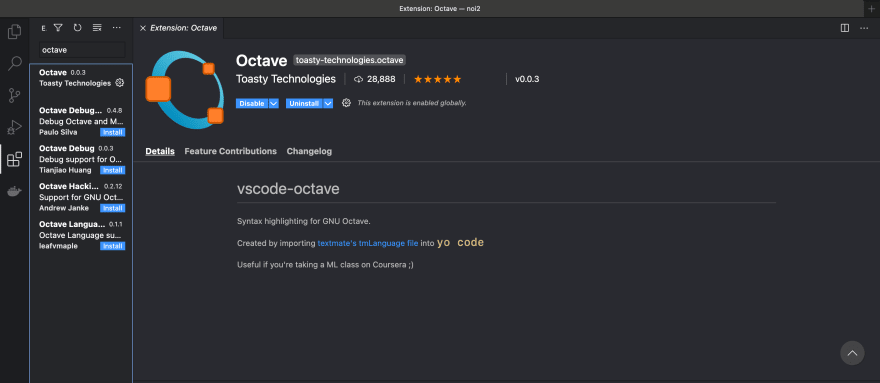
Task: Click the 28,888 install count
Action: (374, 79)
